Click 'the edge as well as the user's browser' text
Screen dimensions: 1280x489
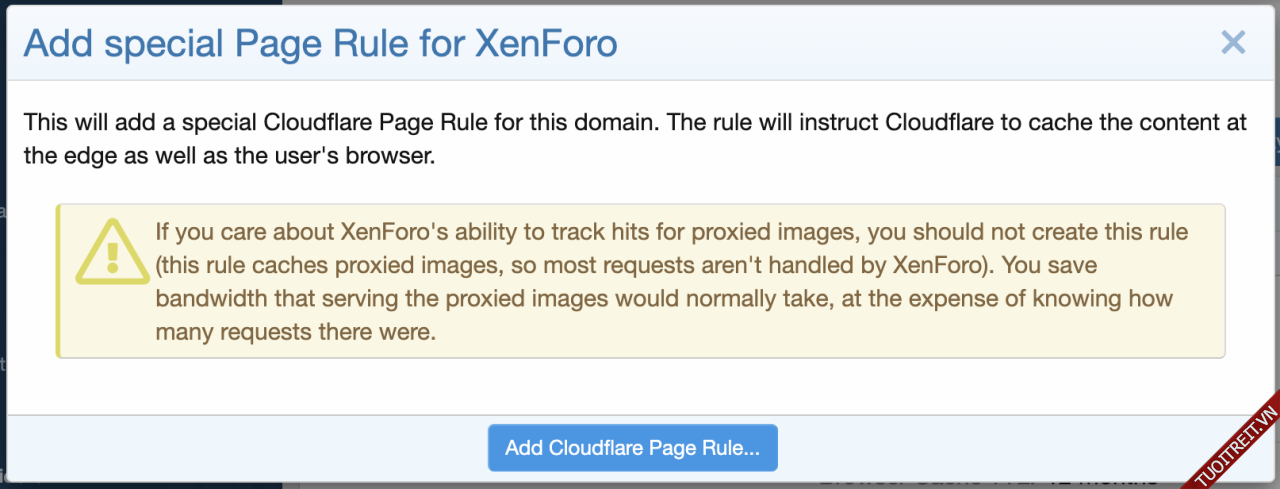[230, 157]
